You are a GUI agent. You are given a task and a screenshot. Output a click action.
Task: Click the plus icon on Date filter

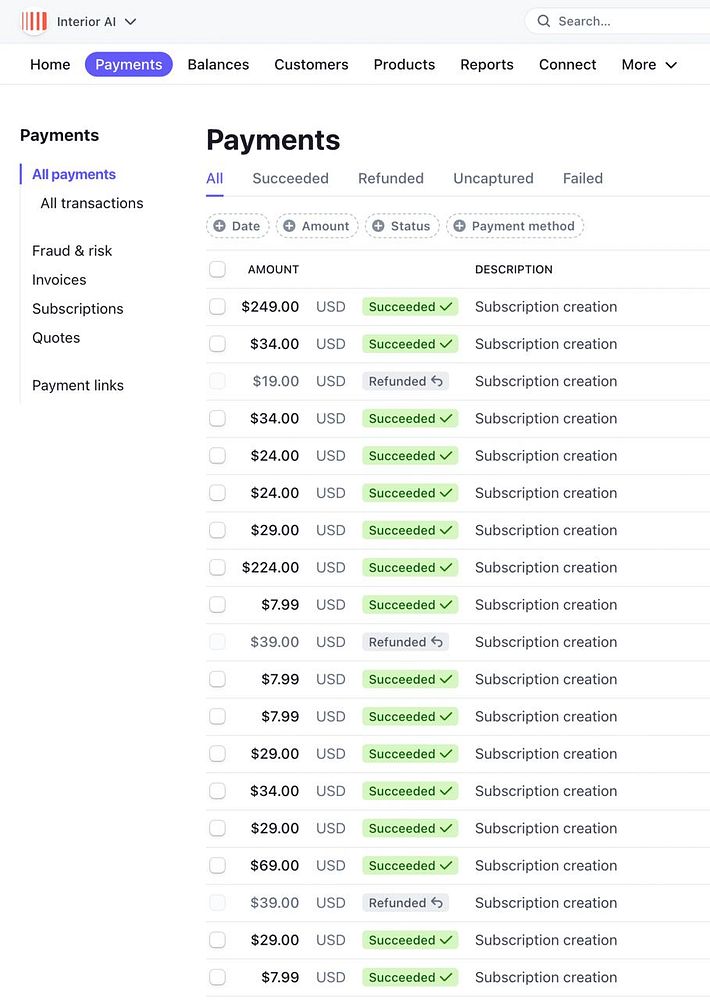220,226
